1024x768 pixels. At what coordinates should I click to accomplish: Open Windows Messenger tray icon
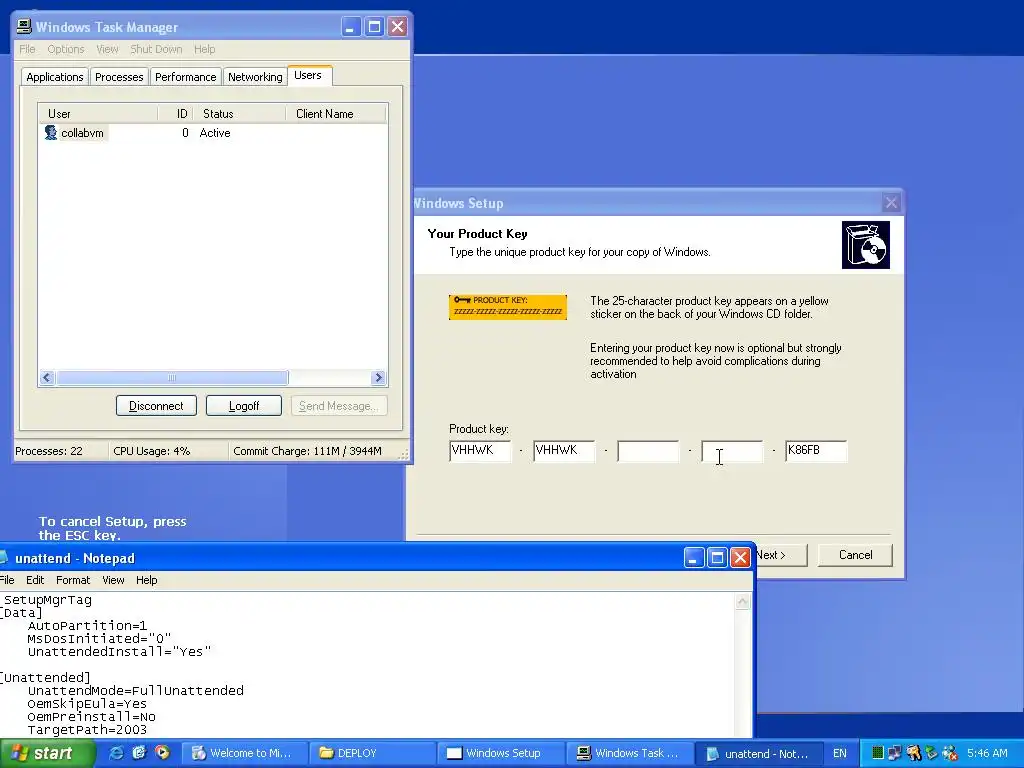[x=950, y=753]
